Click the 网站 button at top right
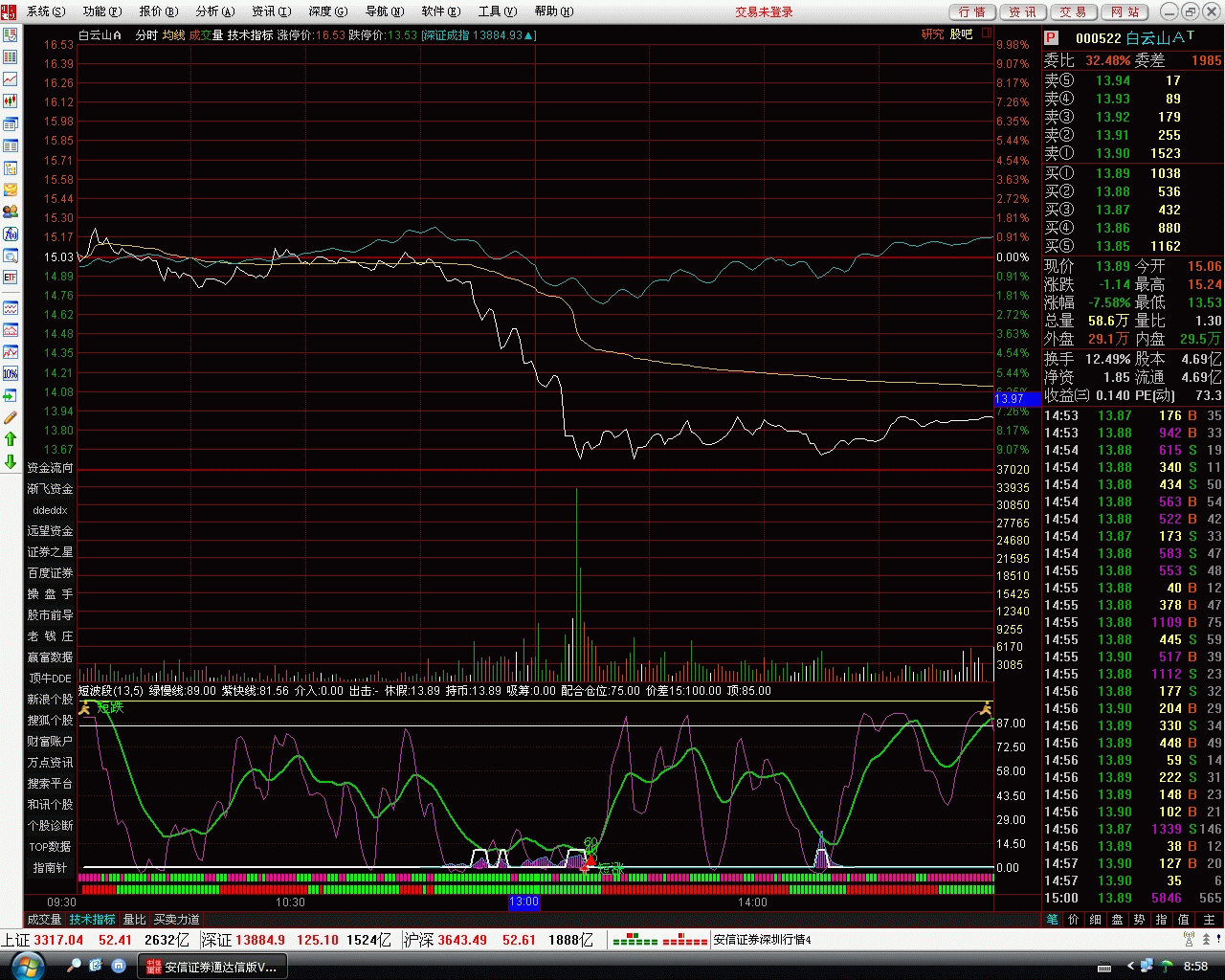This screenshot has height=980, width=1225. tap(1125, 11)
